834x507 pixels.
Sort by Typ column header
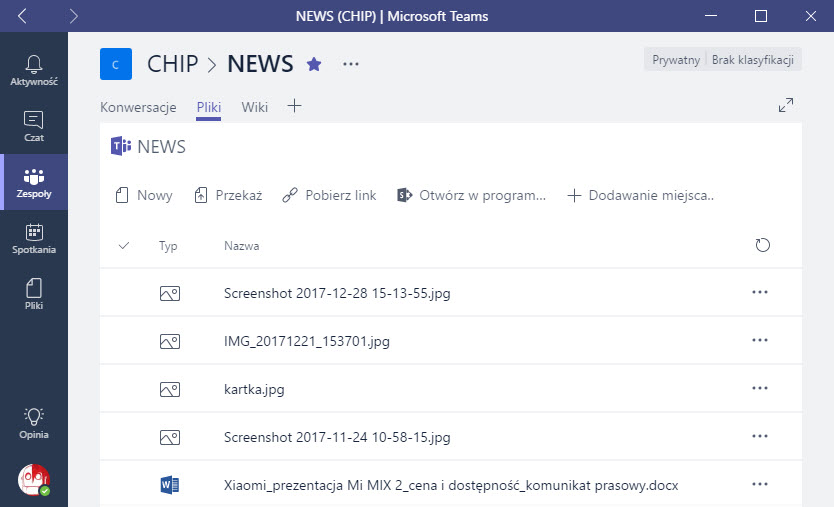coord(168,246)
